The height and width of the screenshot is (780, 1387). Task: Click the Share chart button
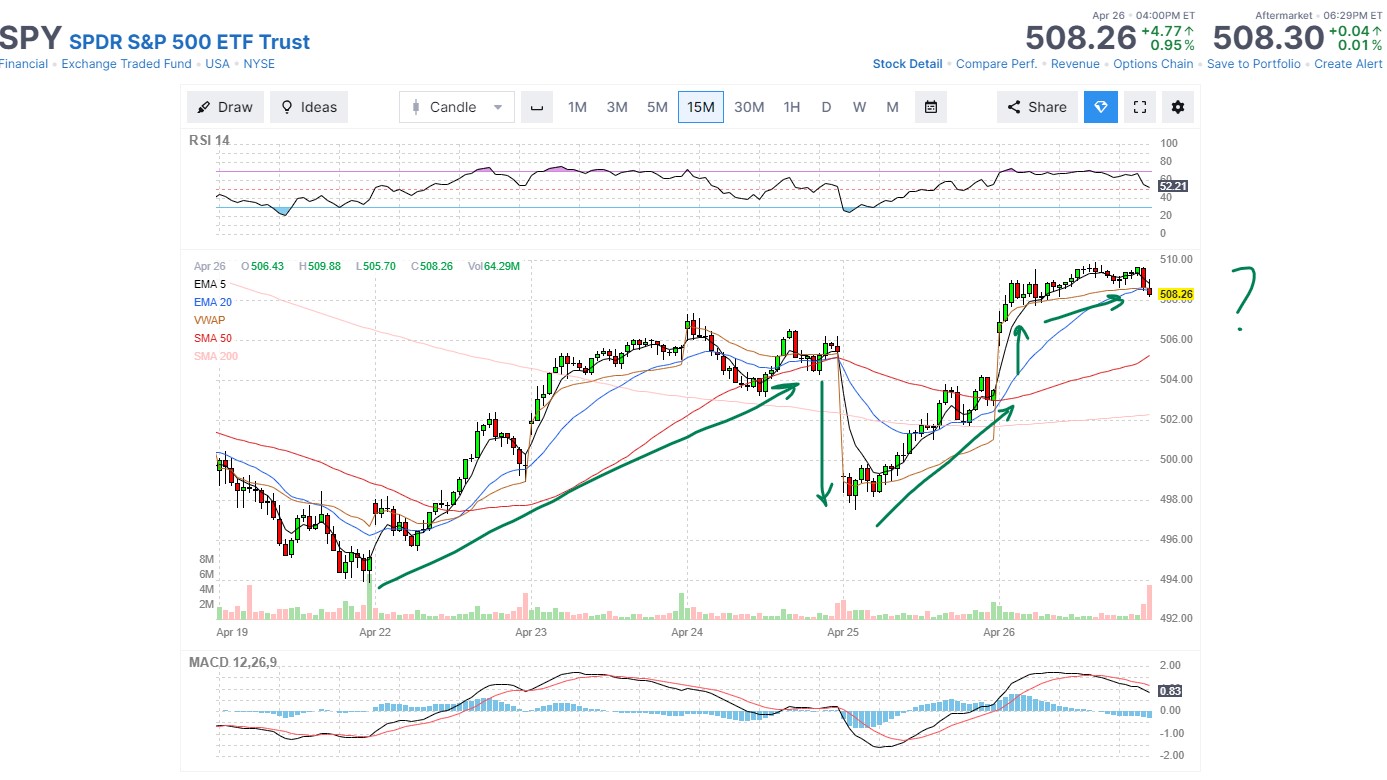pyautogui.click(x=1036, y=107)
